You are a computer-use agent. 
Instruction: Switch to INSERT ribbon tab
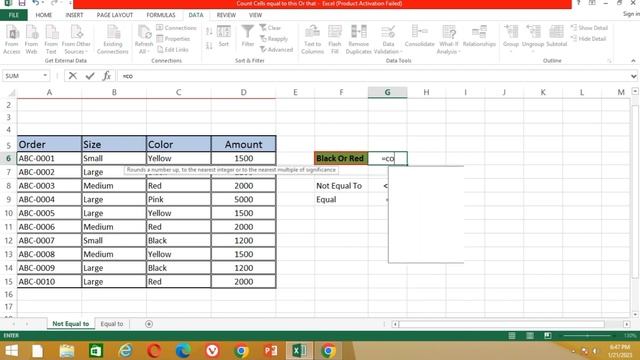pyautogui.click(x=74, y=15)
